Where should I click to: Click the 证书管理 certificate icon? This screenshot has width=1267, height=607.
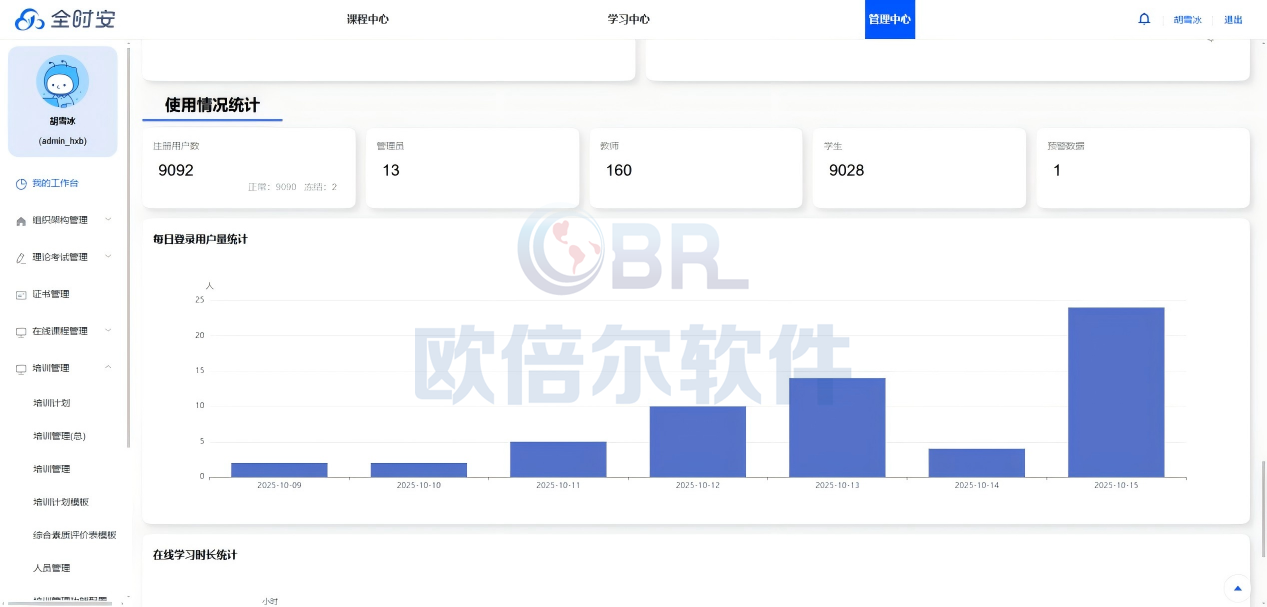[21, 295]
